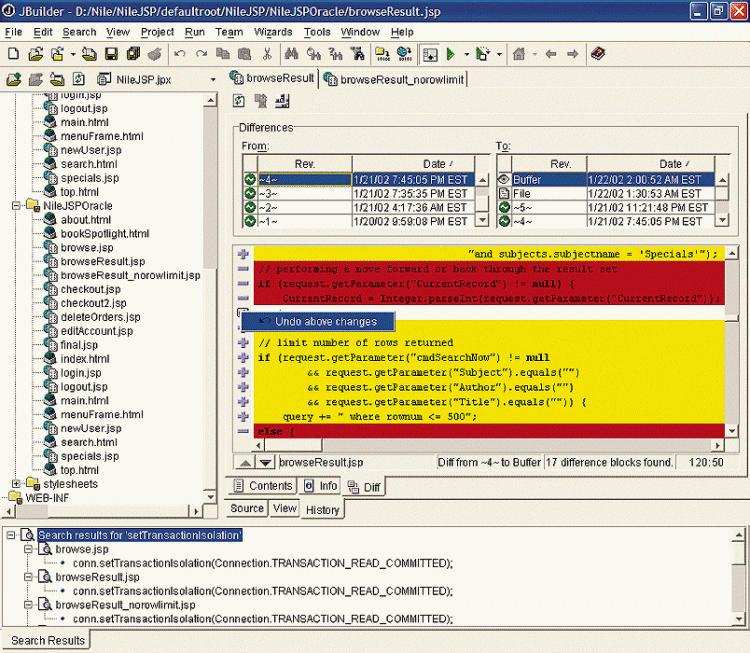Select revision ~5~ in To table
The width and height of the screenshot is (750, 653).
pyautogui.click(x=606, y=208)
